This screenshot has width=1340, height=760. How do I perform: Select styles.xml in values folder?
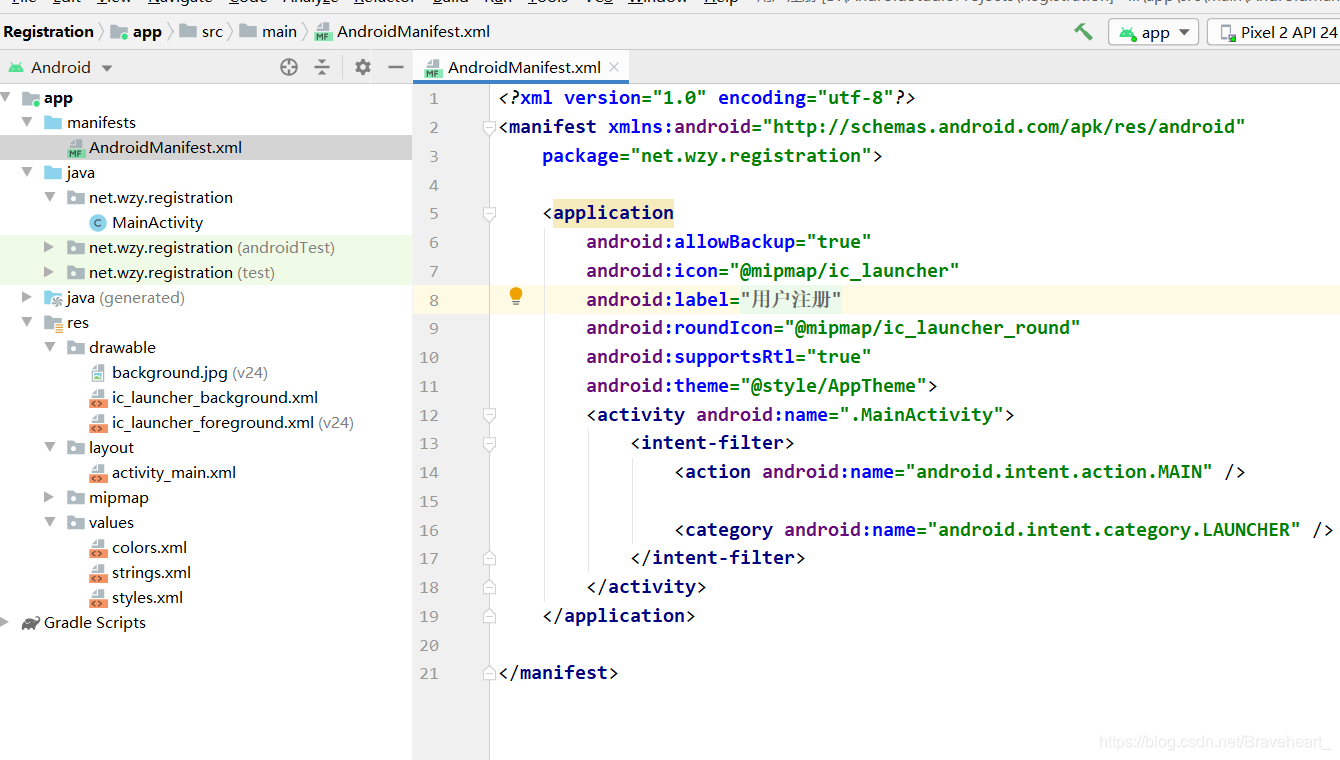coord(147,598)
